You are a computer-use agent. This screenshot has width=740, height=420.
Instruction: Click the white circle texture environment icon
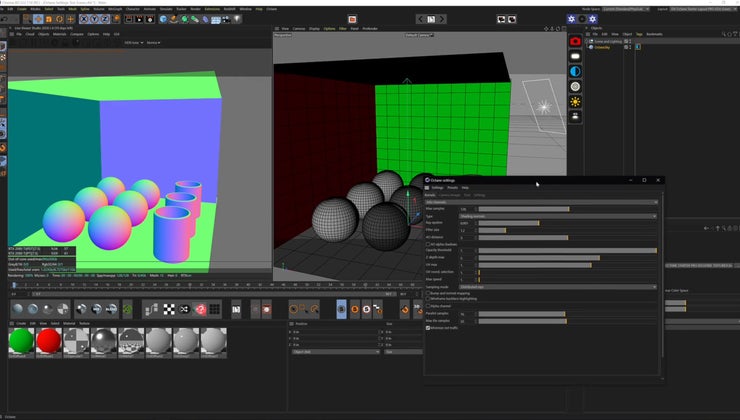[x=575, y=86]
